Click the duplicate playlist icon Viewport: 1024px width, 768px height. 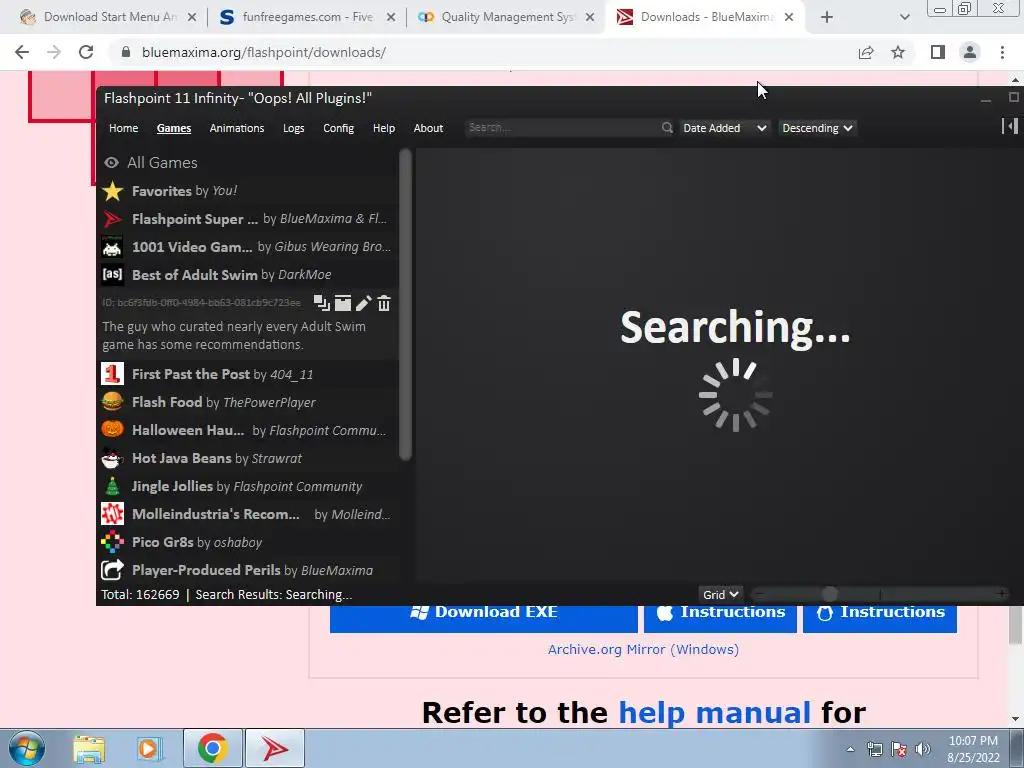[321, 303]
